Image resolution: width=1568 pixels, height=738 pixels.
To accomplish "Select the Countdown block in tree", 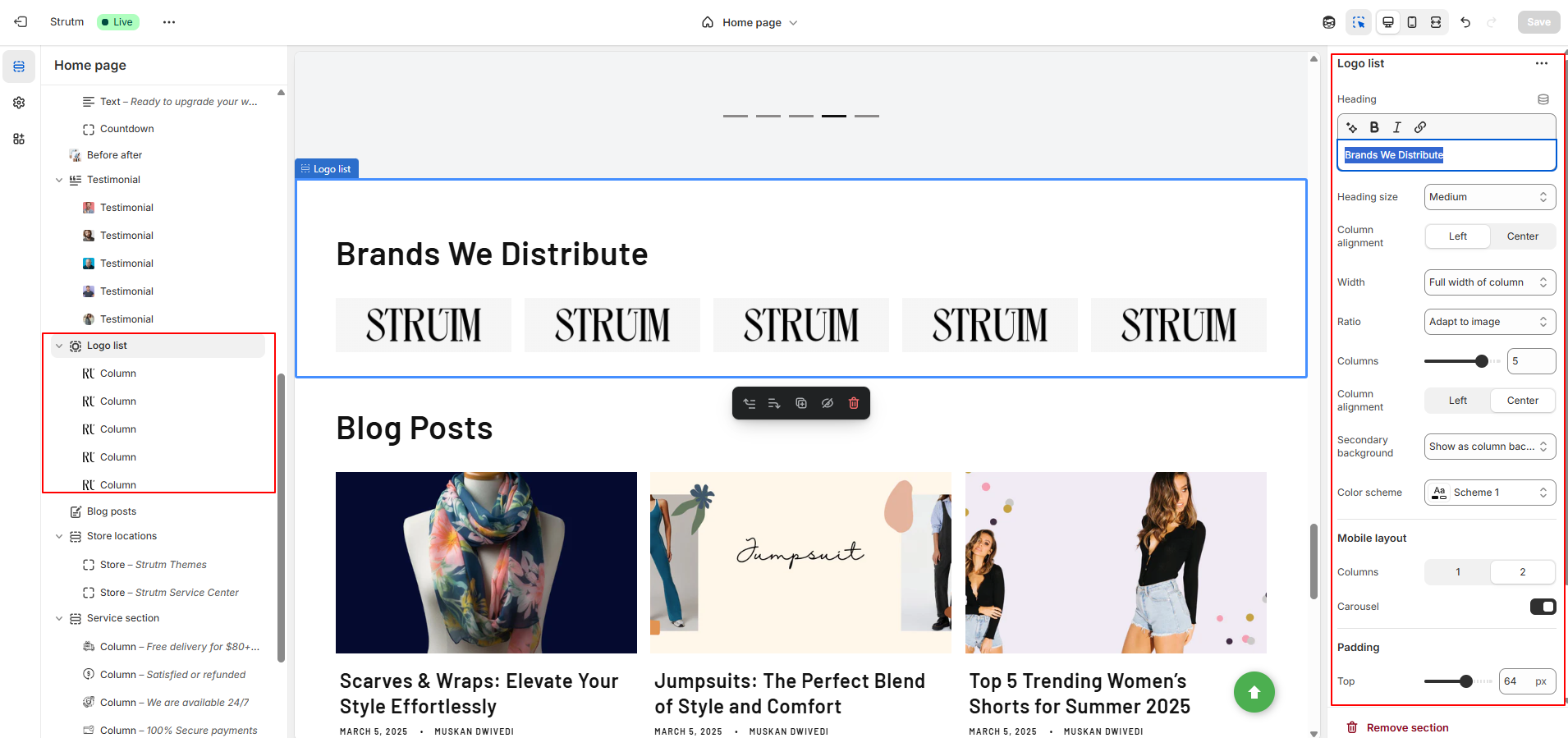I will (126, 129).
